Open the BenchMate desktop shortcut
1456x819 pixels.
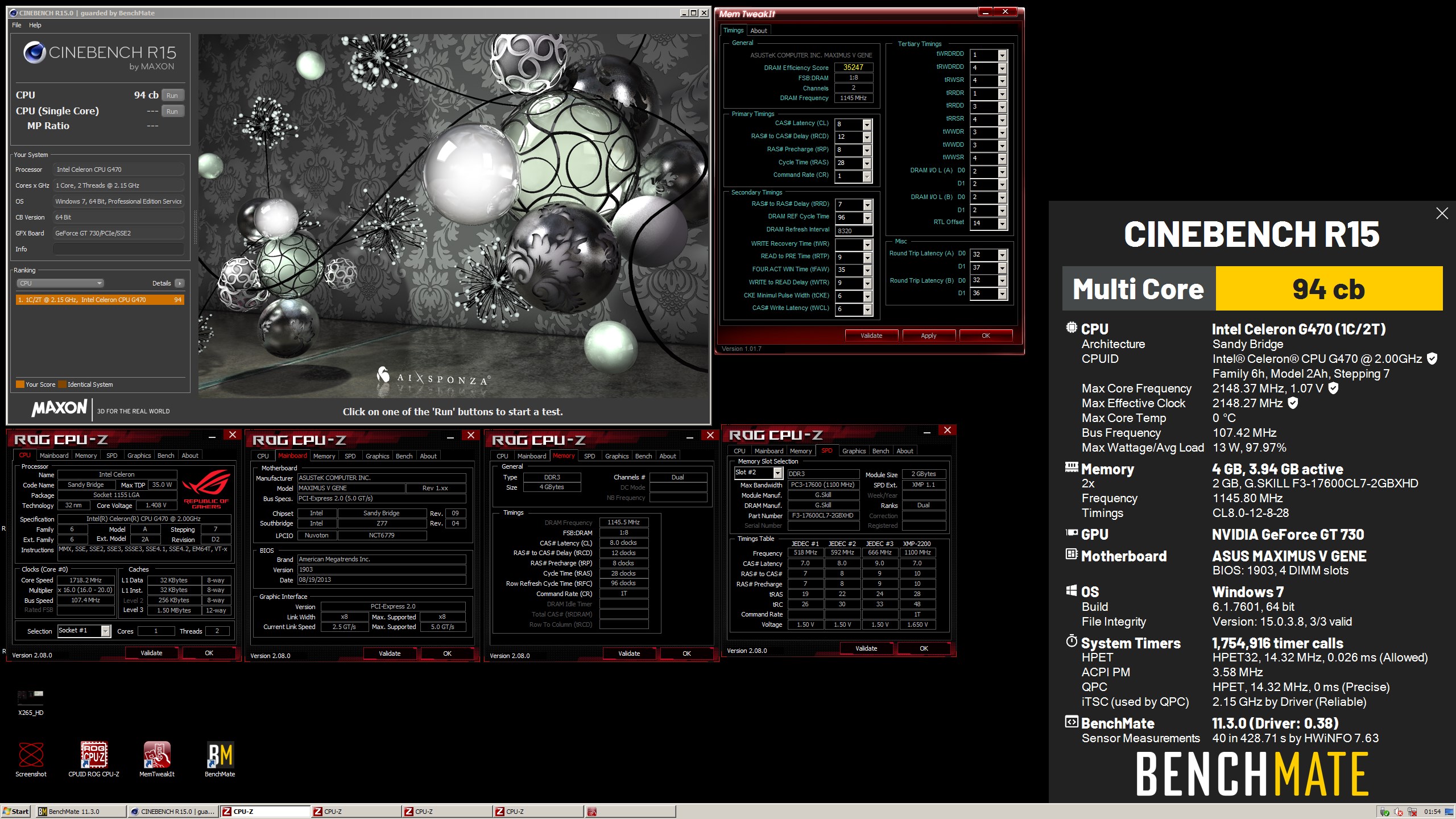220,759
